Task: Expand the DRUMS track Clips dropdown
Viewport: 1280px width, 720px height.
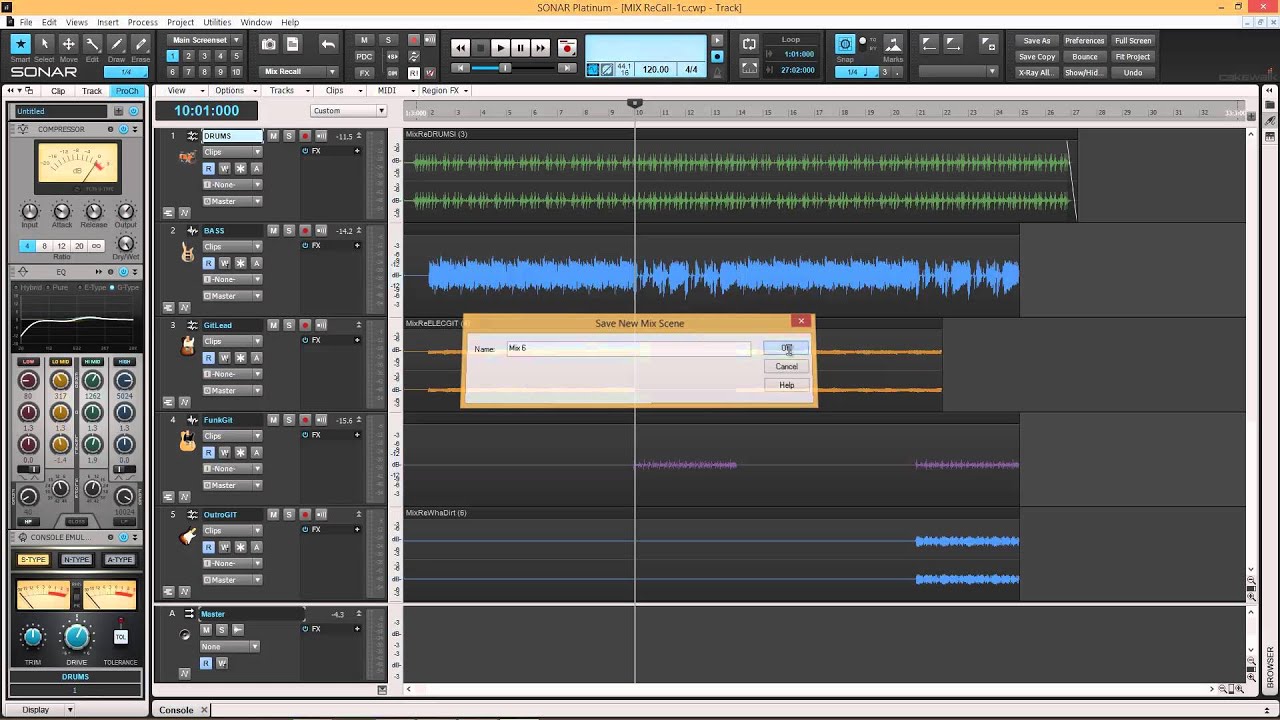Action: point(232,152)
